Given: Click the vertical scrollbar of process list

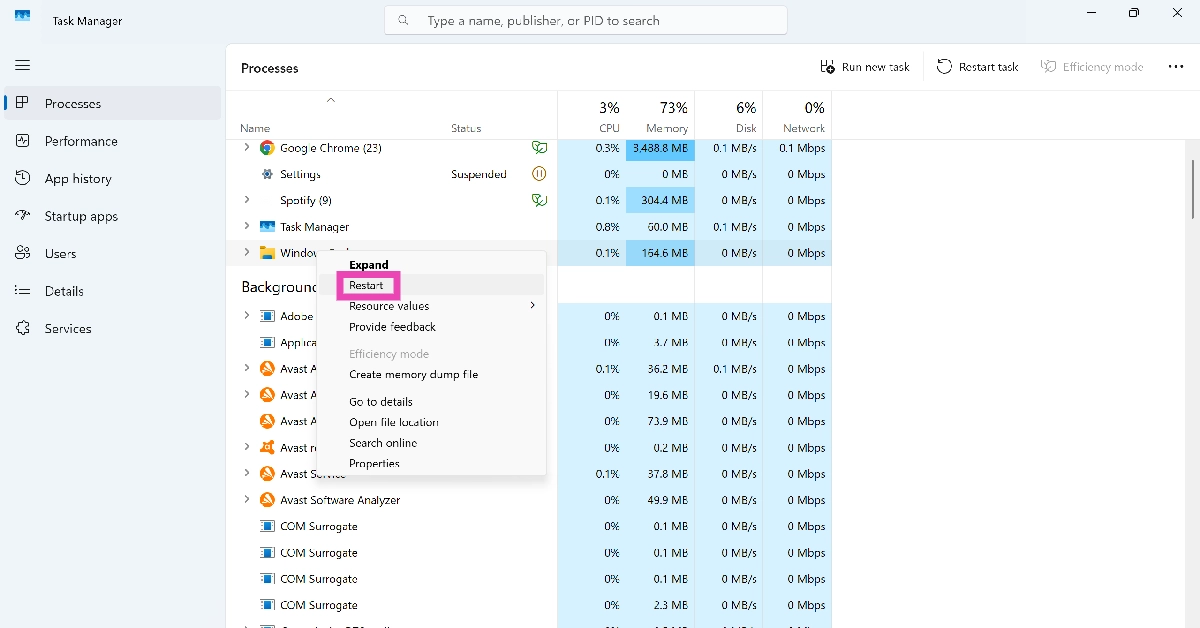Looking at the screenshot, I should tap(1192, 188).
